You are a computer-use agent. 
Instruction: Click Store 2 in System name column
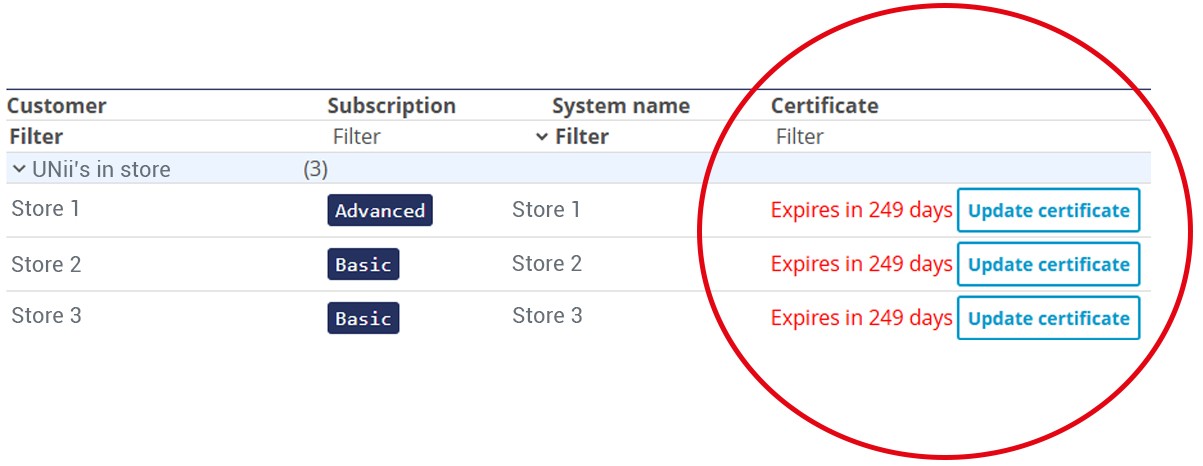[x=546, y=264]
